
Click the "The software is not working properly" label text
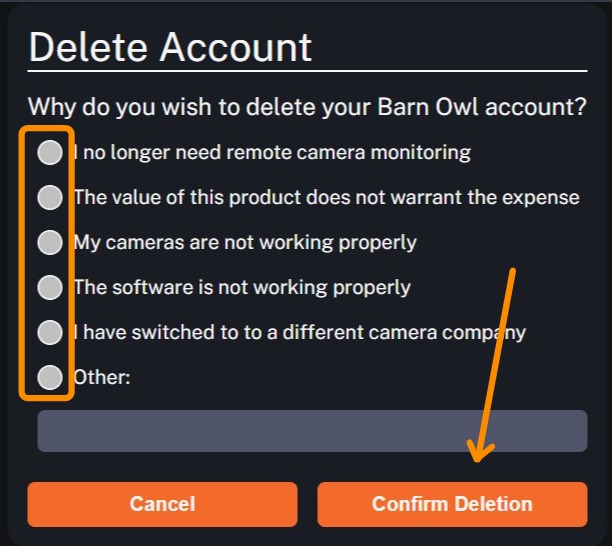pyautogui.click(x=242, y=288)
